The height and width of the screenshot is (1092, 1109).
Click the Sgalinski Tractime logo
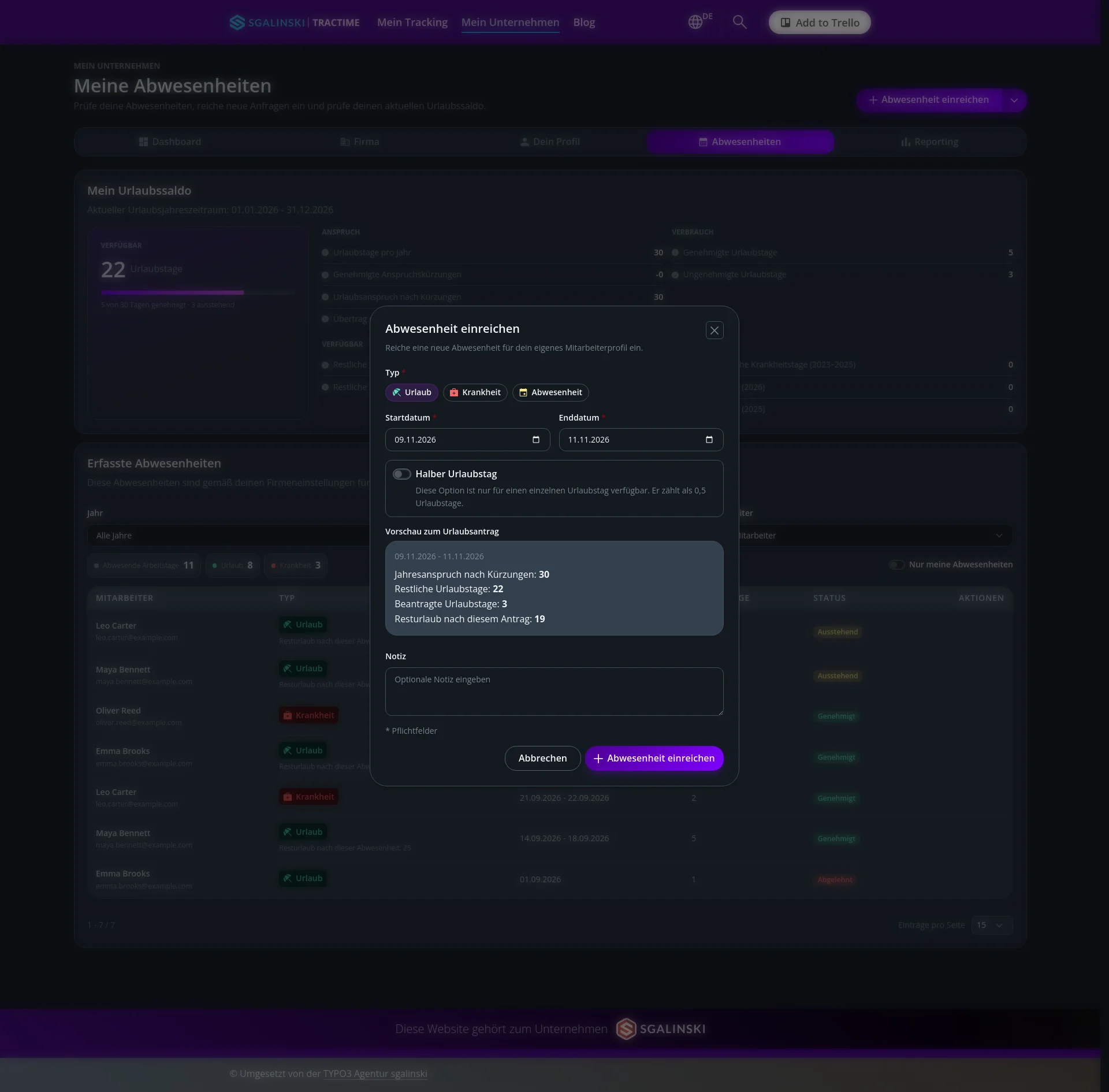pos(295,23)
